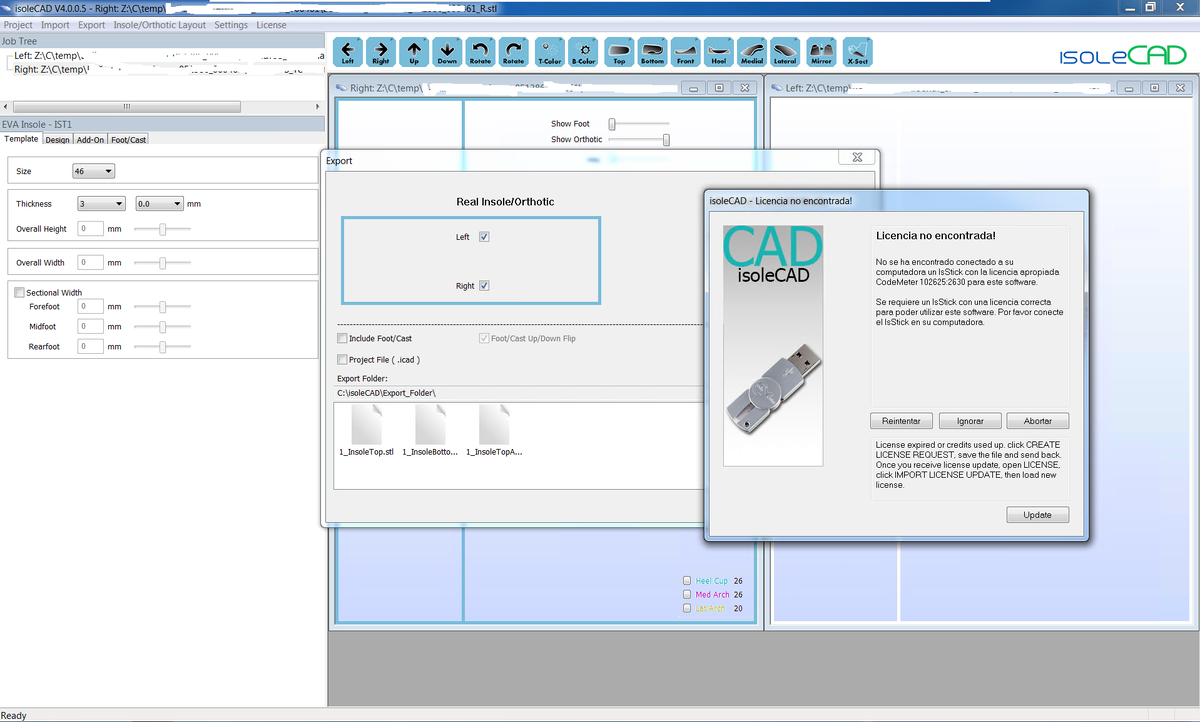
Task: Uncheck the Right insole checkbox
Action: pos(484,286)
